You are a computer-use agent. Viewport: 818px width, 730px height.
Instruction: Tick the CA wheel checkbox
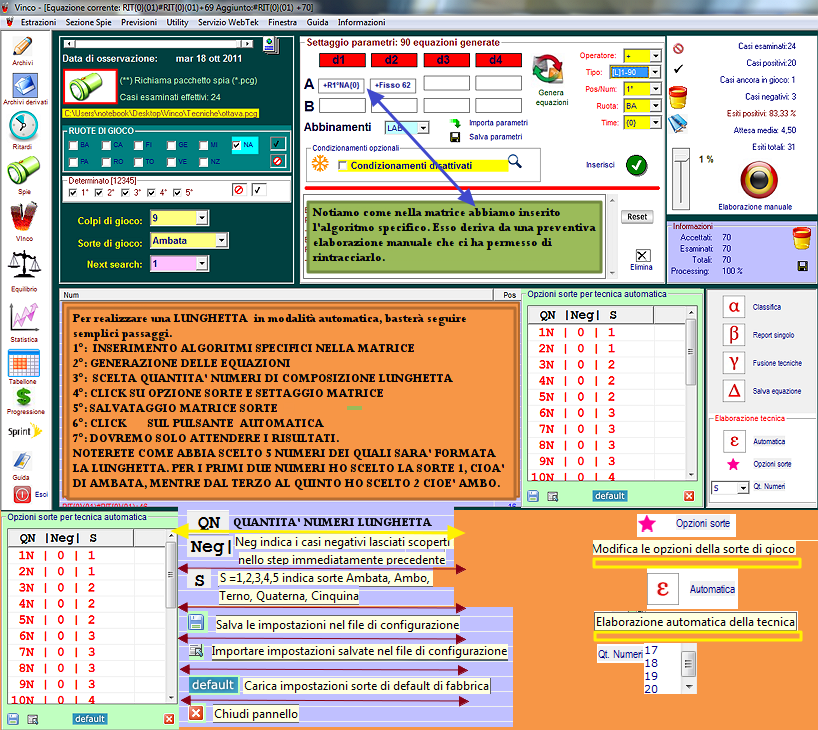[106, 145]
